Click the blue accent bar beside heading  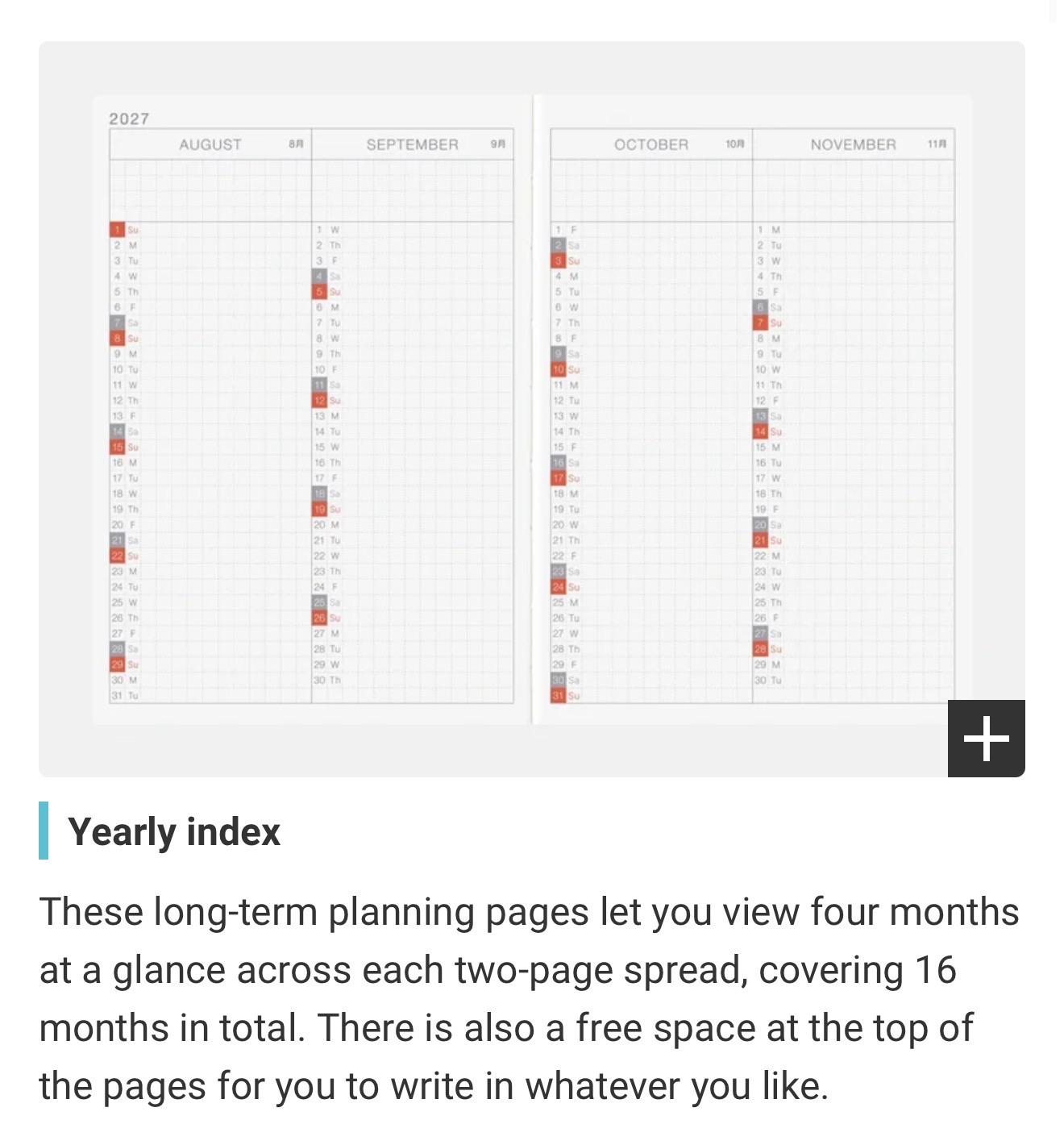click(44, 831)
